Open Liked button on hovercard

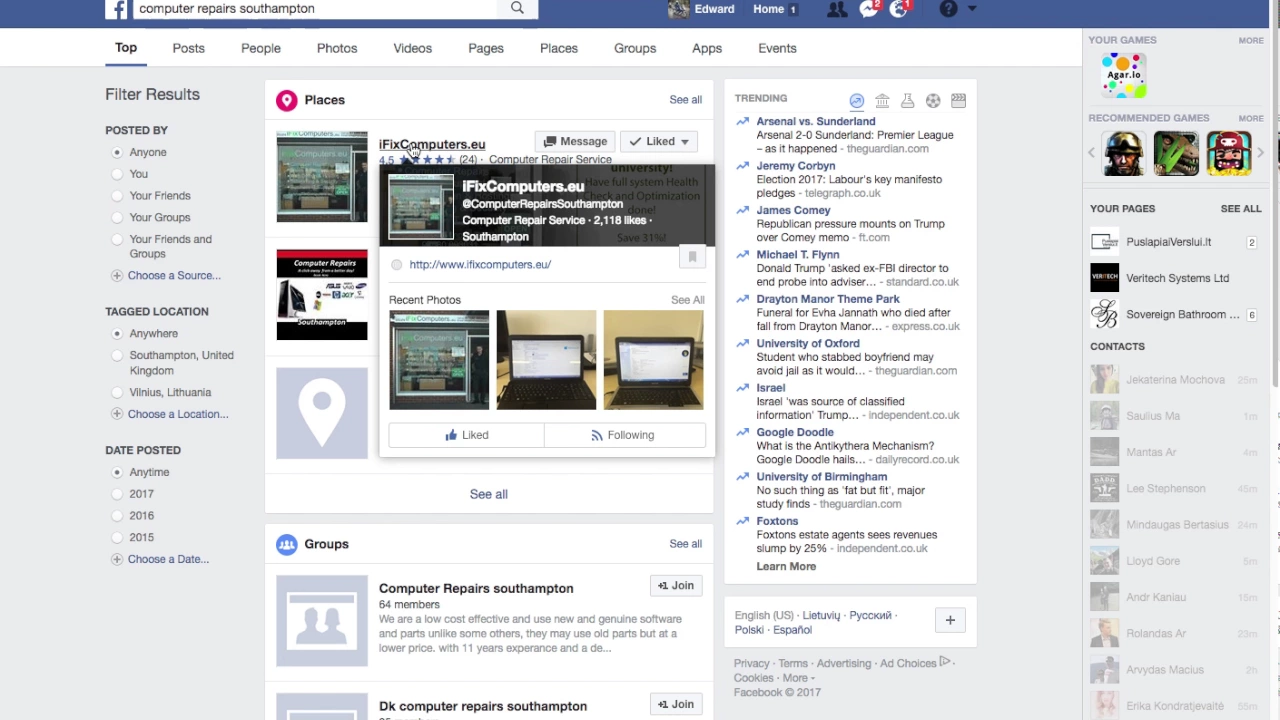click(467, 435)
